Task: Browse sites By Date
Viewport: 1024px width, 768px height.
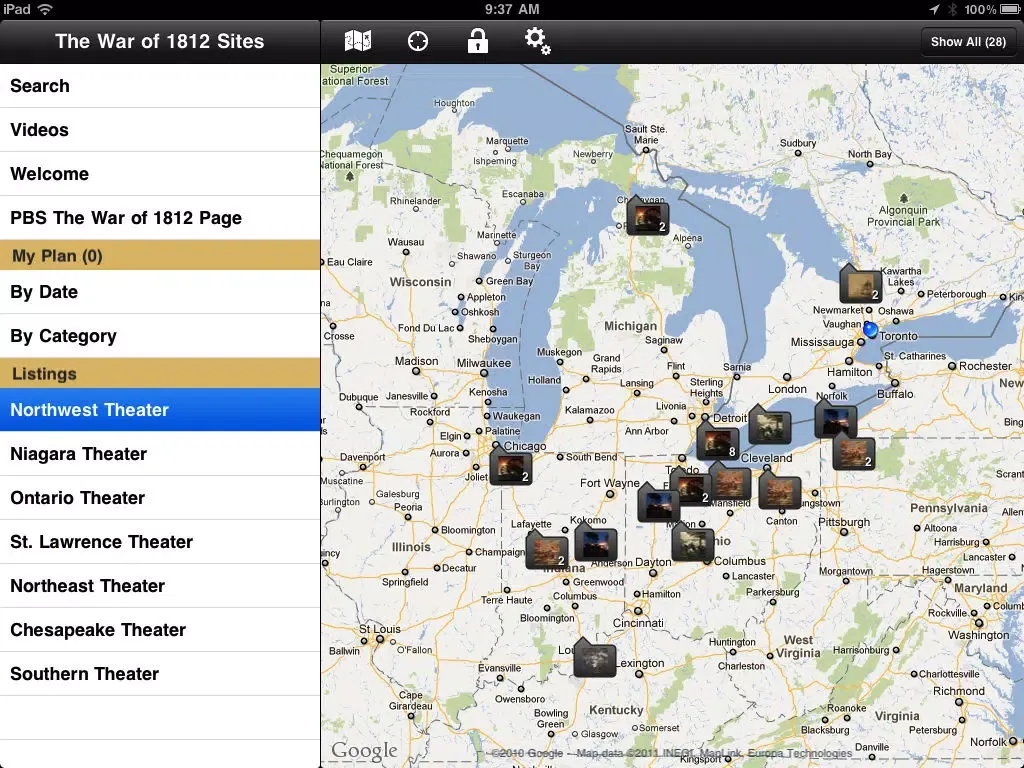Action: pyautogui.click(x=160, y=292)
